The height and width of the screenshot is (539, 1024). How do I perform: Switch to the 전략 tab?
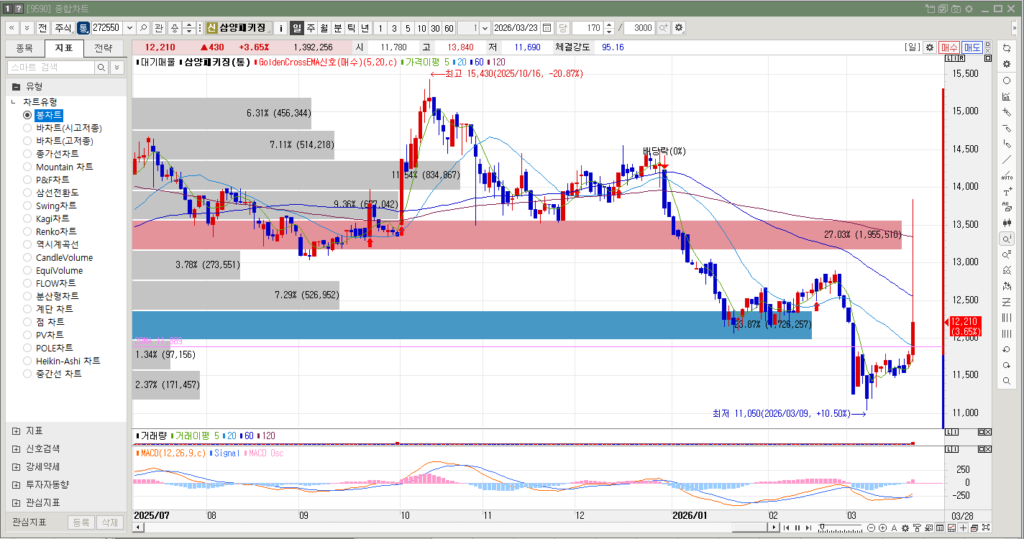point(103,47)
